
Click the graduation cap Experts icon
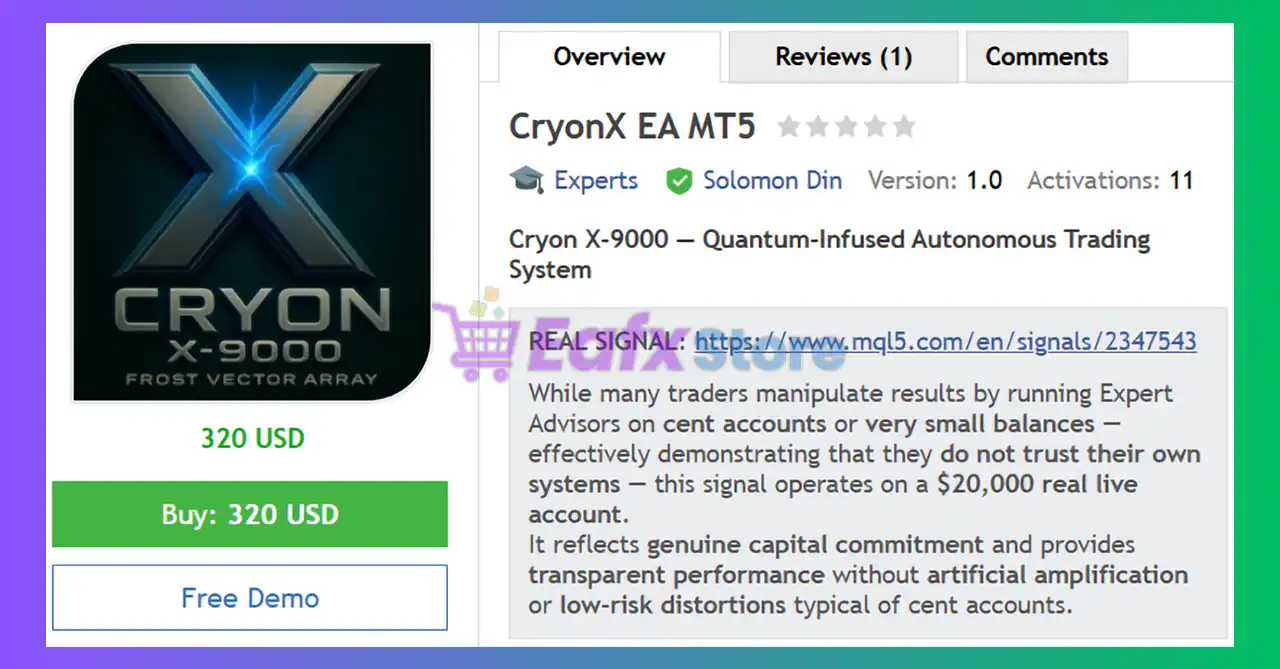(x=526, y=181)
